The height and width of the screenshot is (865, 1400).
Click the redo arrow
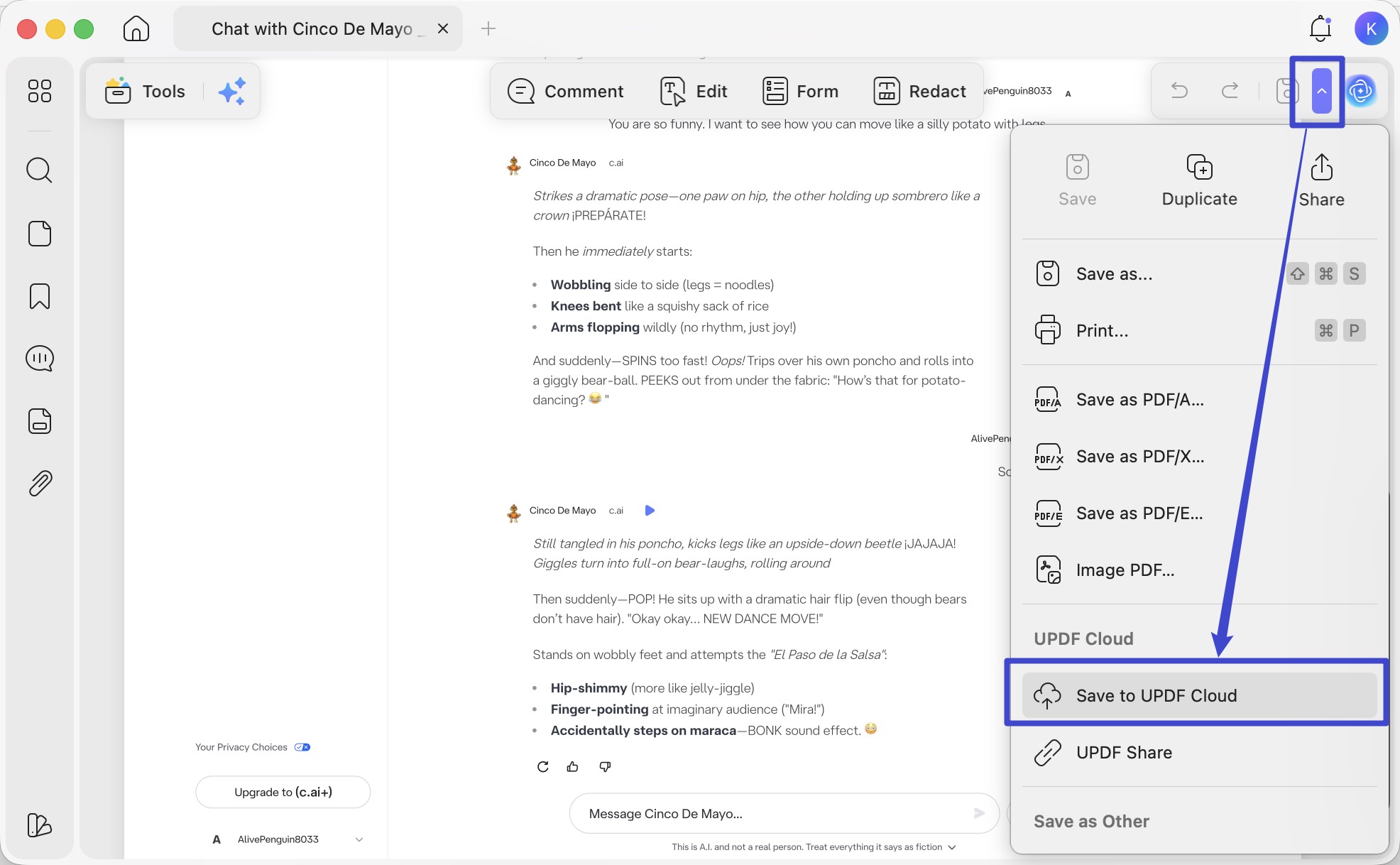pyautogui.click(x=1230, y=90)
